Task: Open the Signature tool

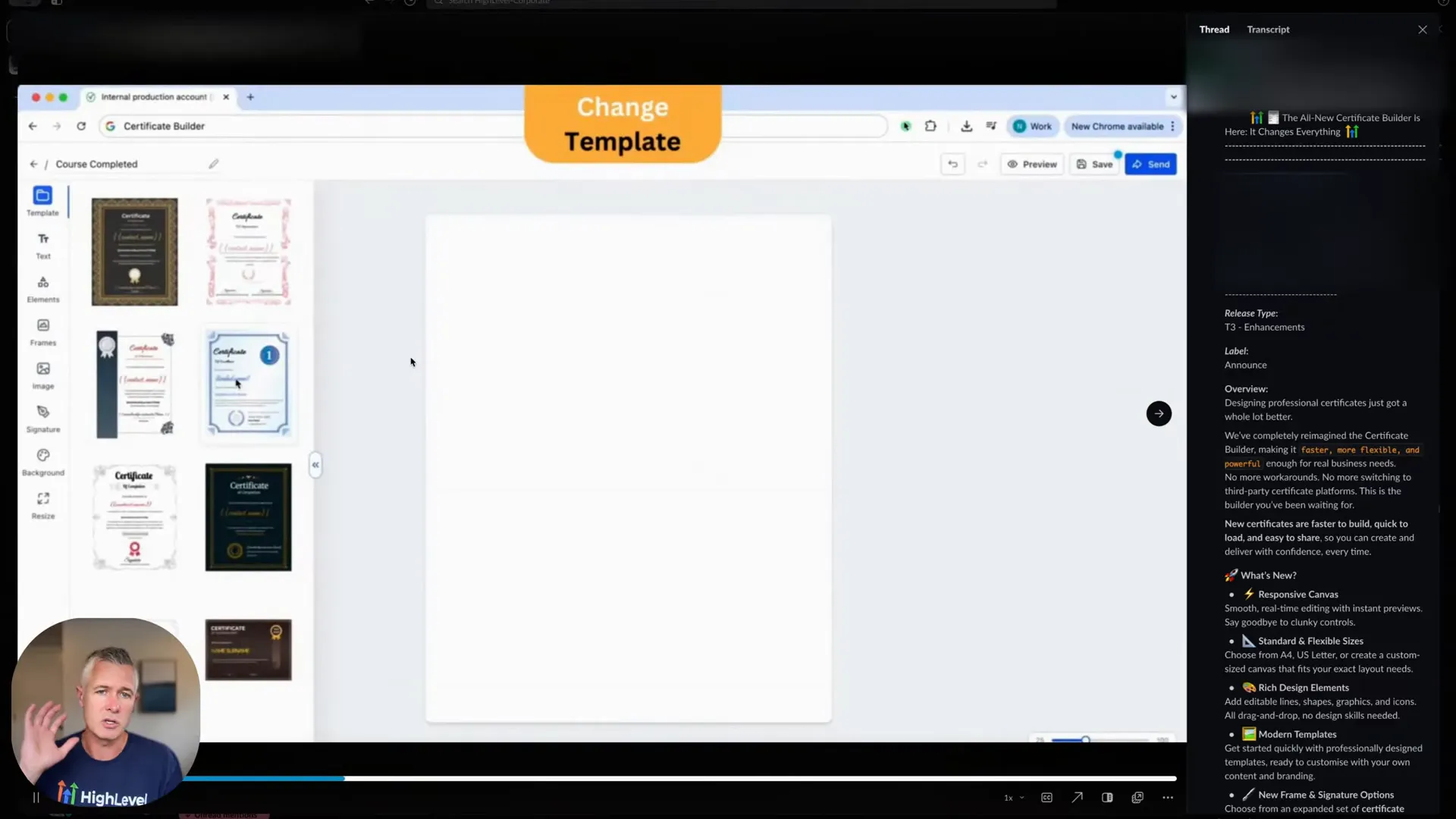Action: pos(42,417)
